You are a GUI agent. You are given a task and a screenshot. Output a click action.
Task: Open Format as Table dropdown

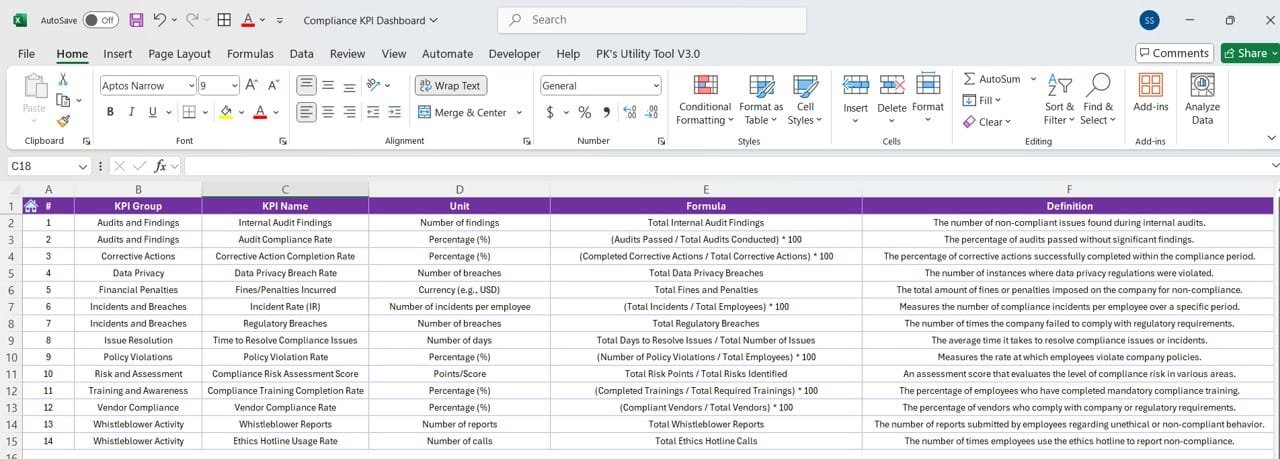(761, 99)
